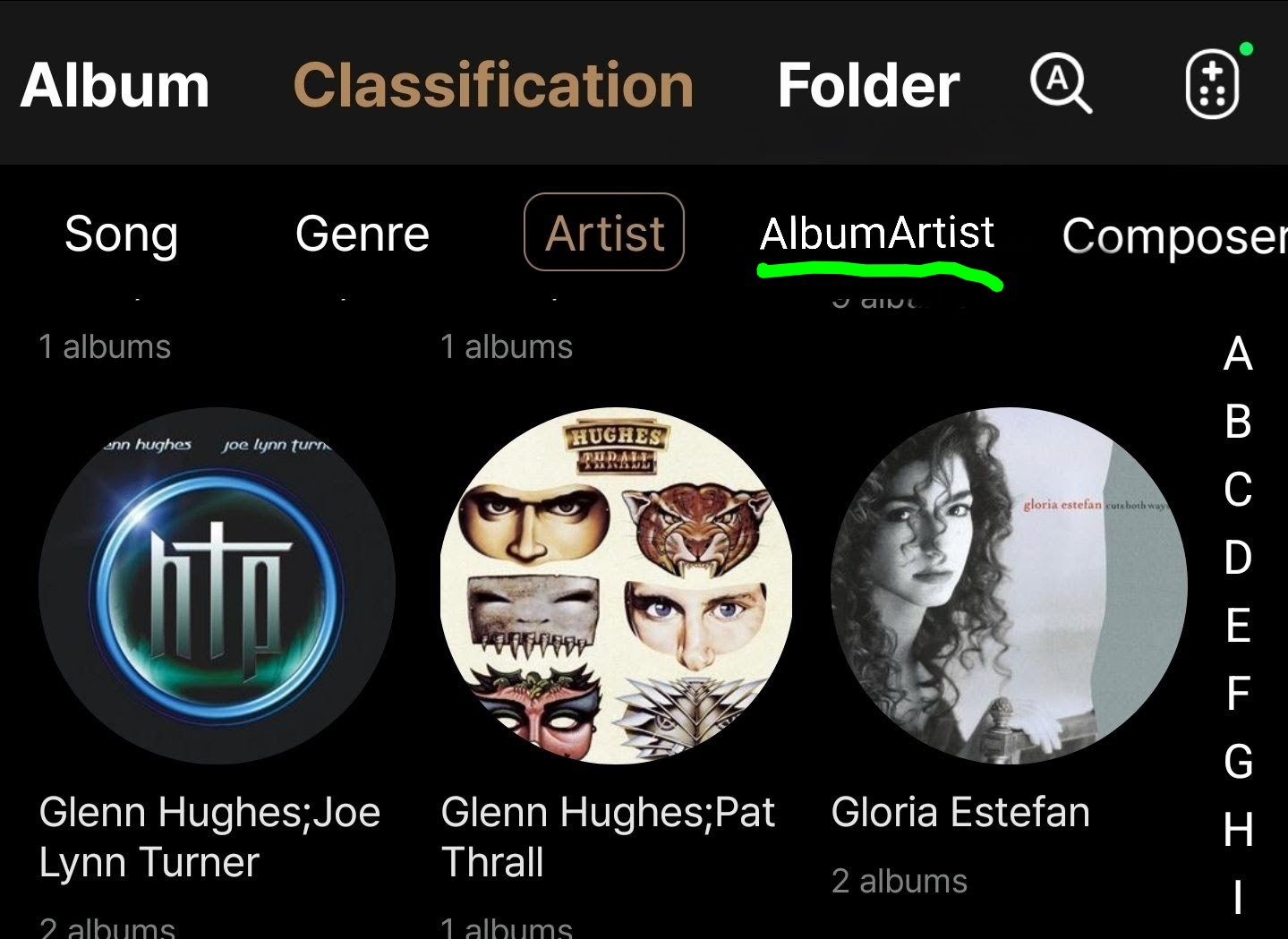Screen dimensions: 1288x939
Task: Jump to letter G in index
Action: tap(1238, 762)
